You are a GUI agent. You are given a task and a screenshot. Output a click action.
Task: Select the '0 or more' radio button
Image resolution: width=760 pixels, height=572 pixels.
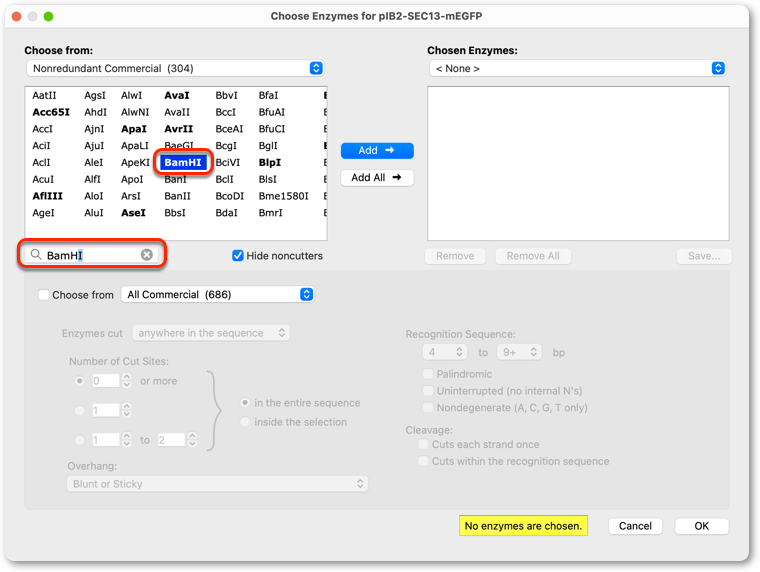click(x=80, y=381)
